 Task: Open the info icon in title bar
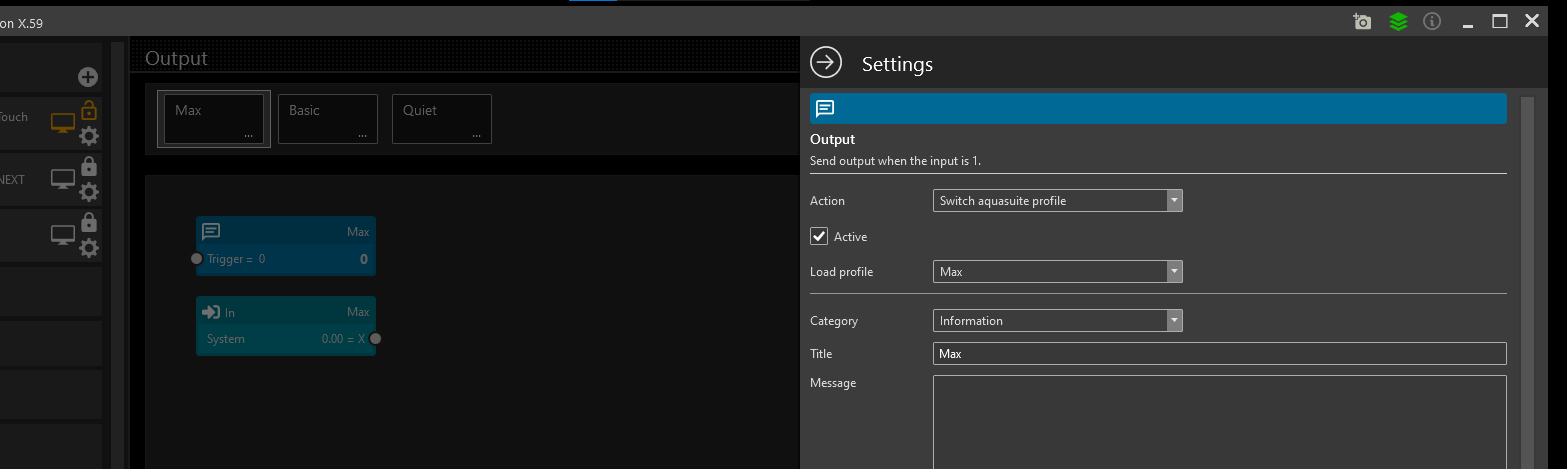coord(1432,21)
